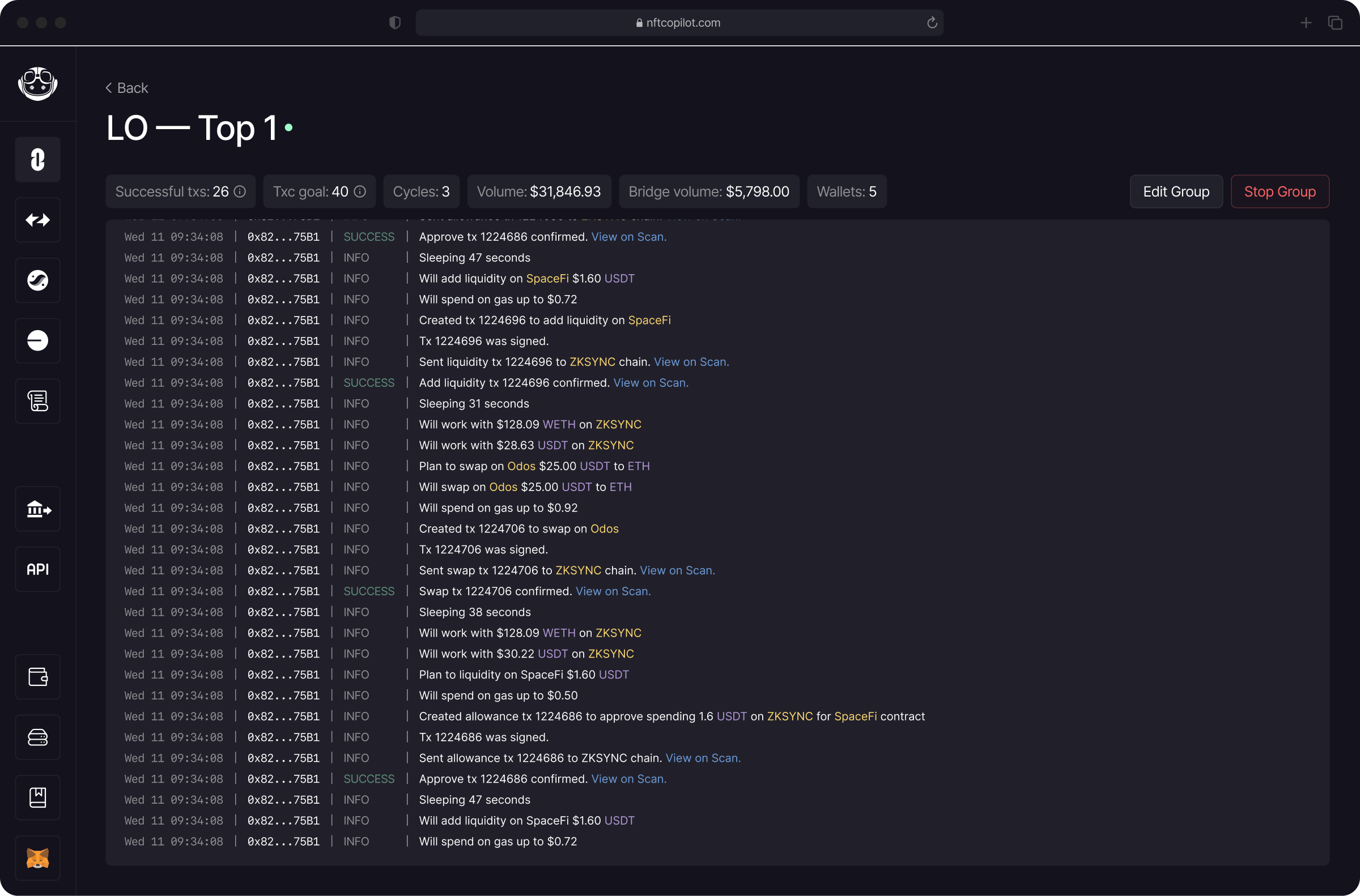Viewport: 1360px width, 896px height.
Task: Reload the page in the address bar
Action: 932,23
